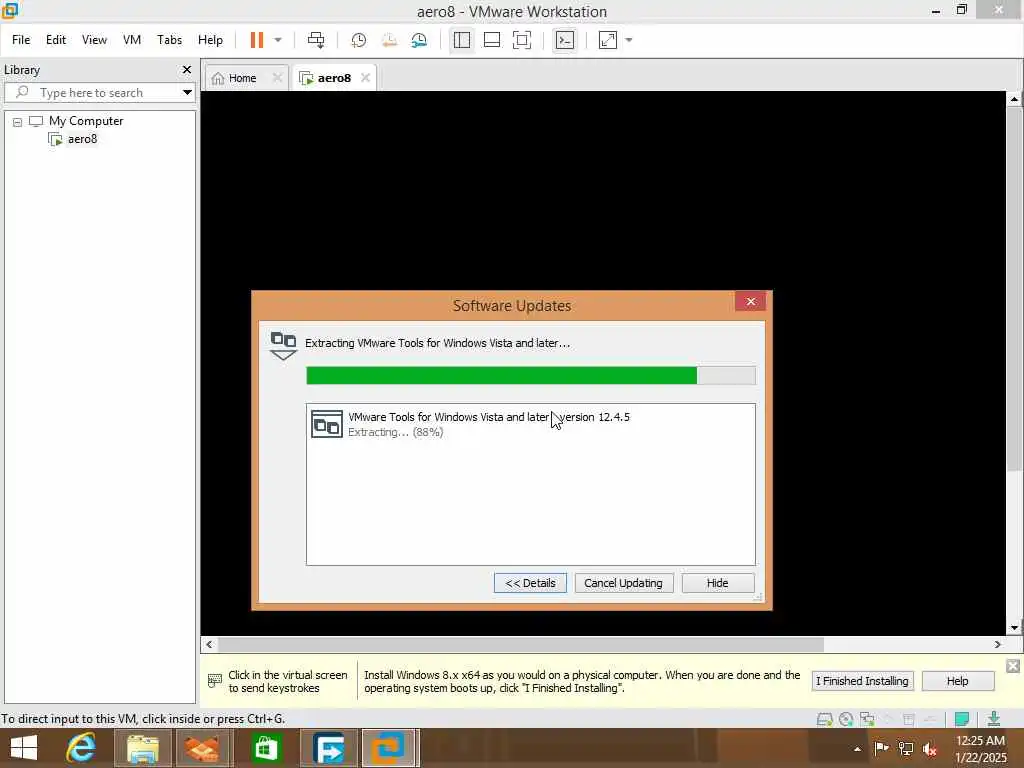Enter full screen mode from the toolbar
1024x768 pixels.
pyautogui.click(x=522, y=40)
